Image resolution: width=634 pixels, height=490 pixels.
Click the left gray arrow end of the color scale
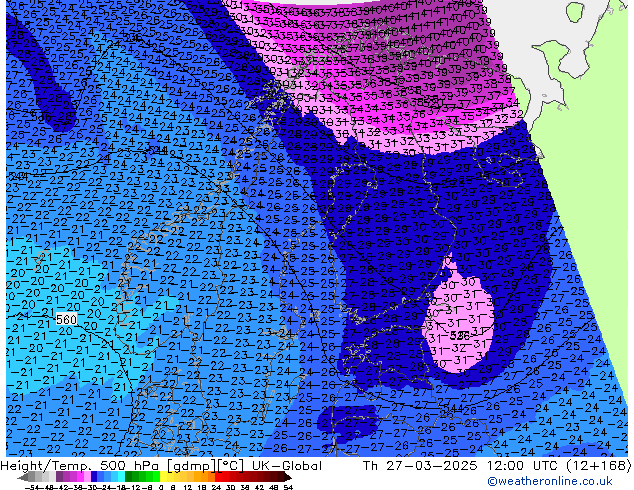coord(22,477)
